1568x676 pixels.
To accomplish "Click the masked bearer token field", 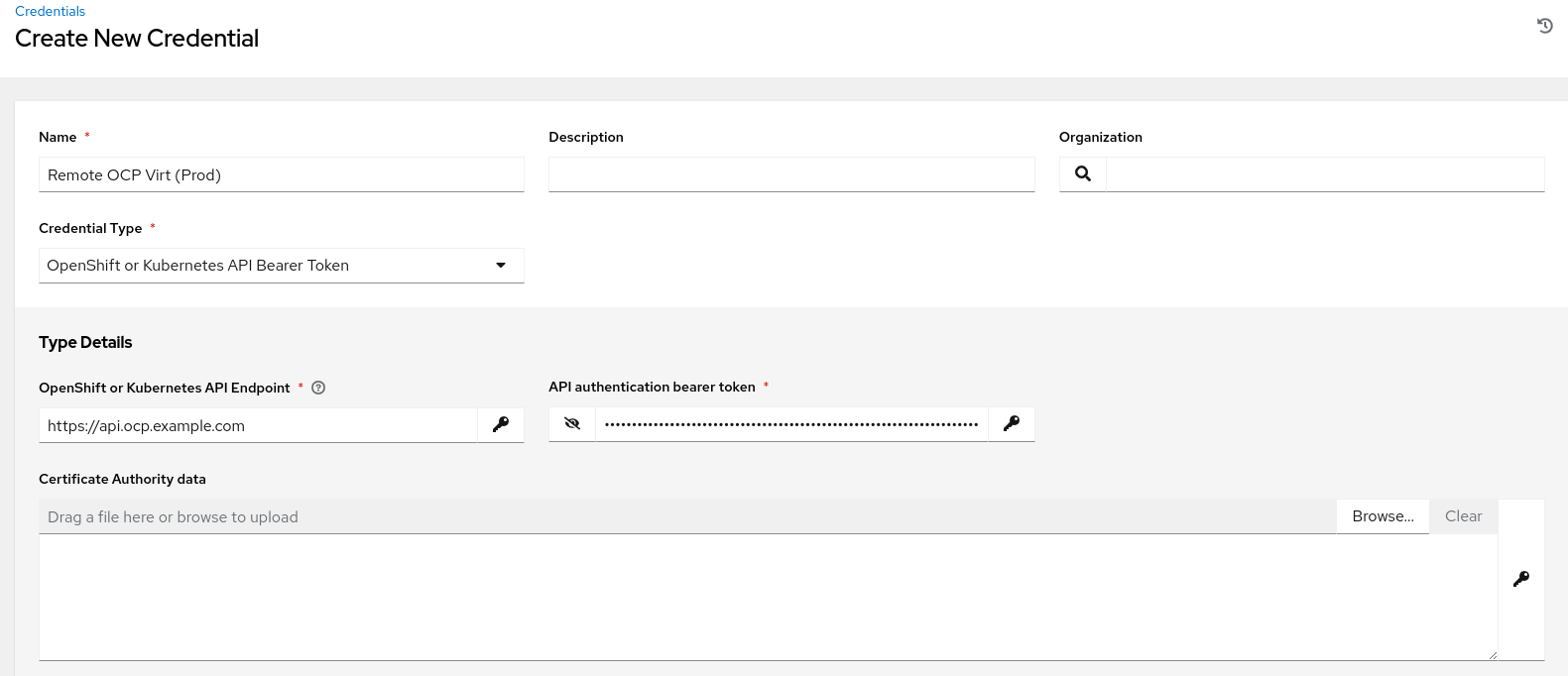I will (x=790, y=424).
